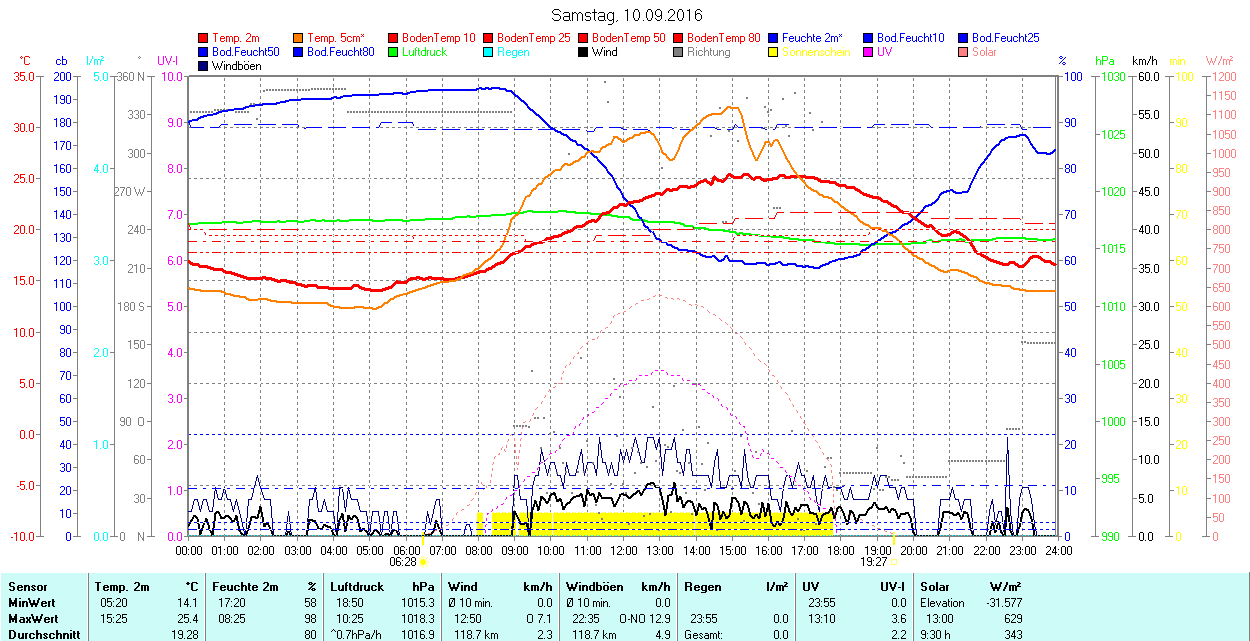Click the average temperature value 19.28
This screenshot has width=1250, height=641.
tap(184, 634)
